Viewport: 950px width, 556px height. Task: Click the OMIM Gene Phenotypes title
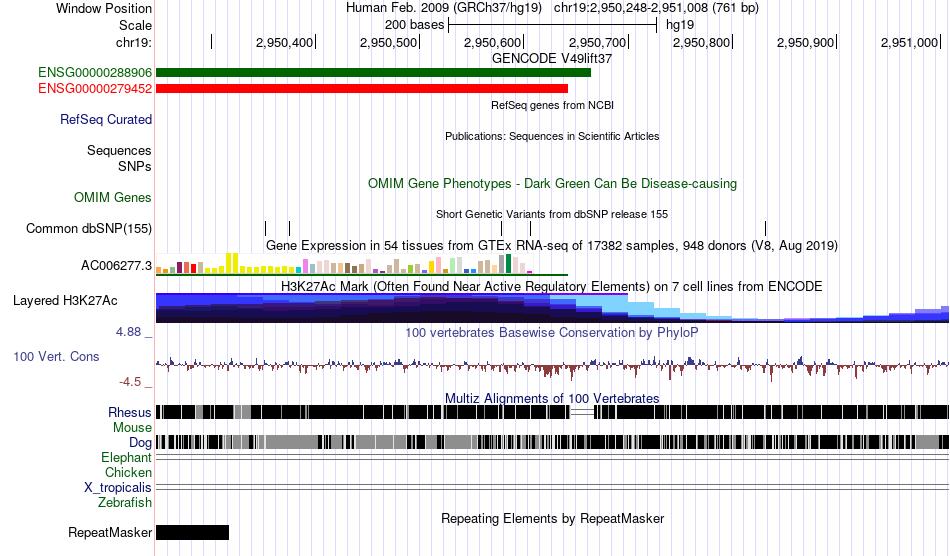click(553, 184)
